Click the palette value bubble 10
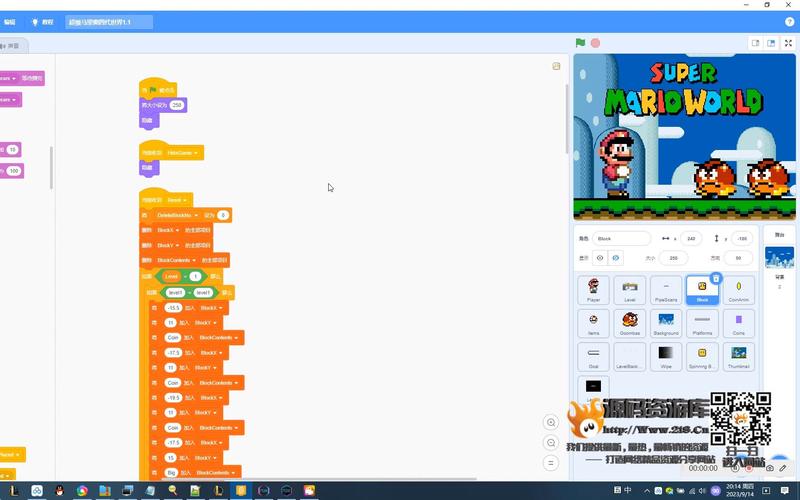This screenshot has height=500, width=800. 13,149
